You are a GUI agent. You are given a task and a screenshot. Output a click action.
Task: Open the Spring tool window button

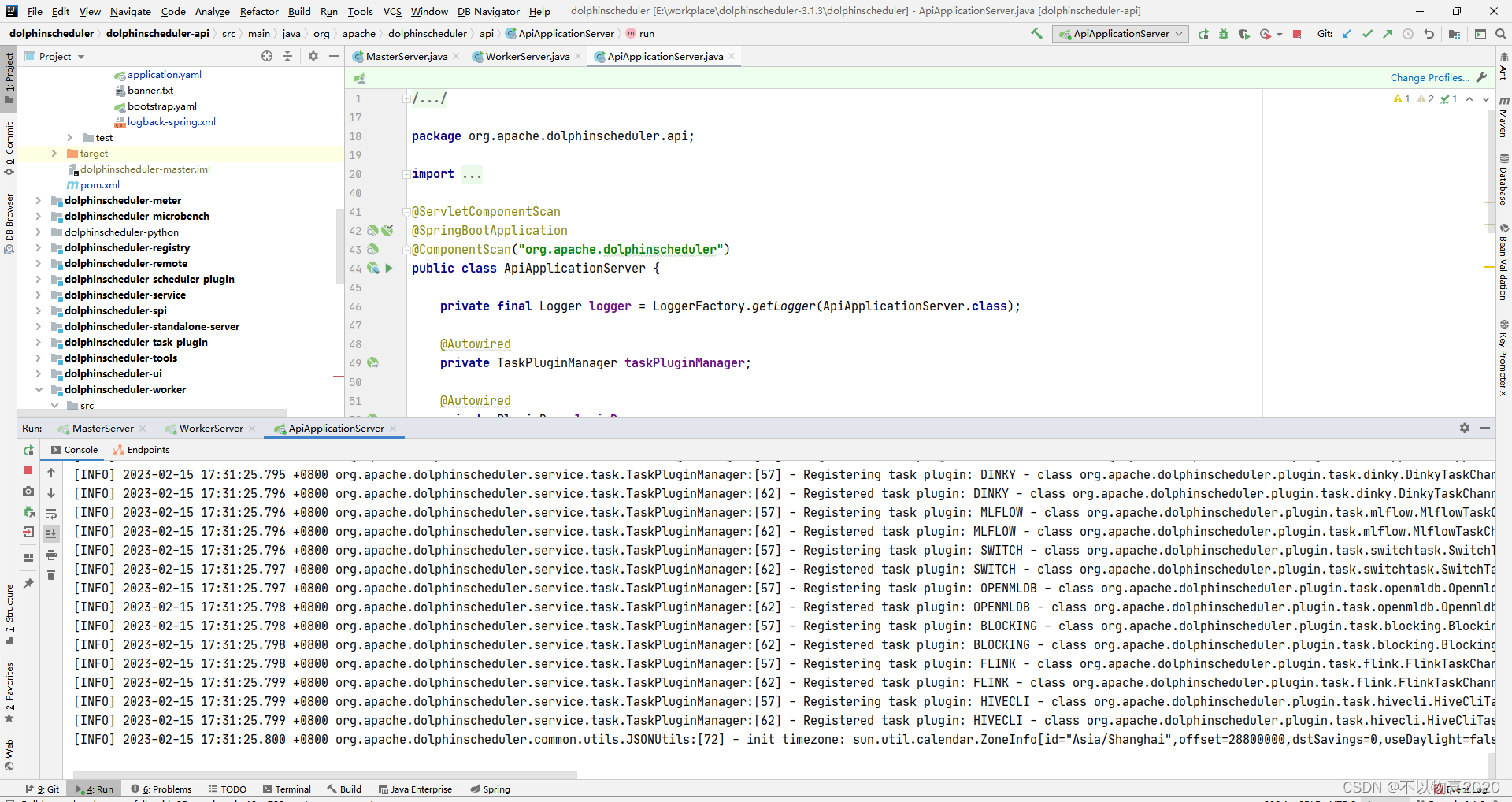[x=490, y=789]
